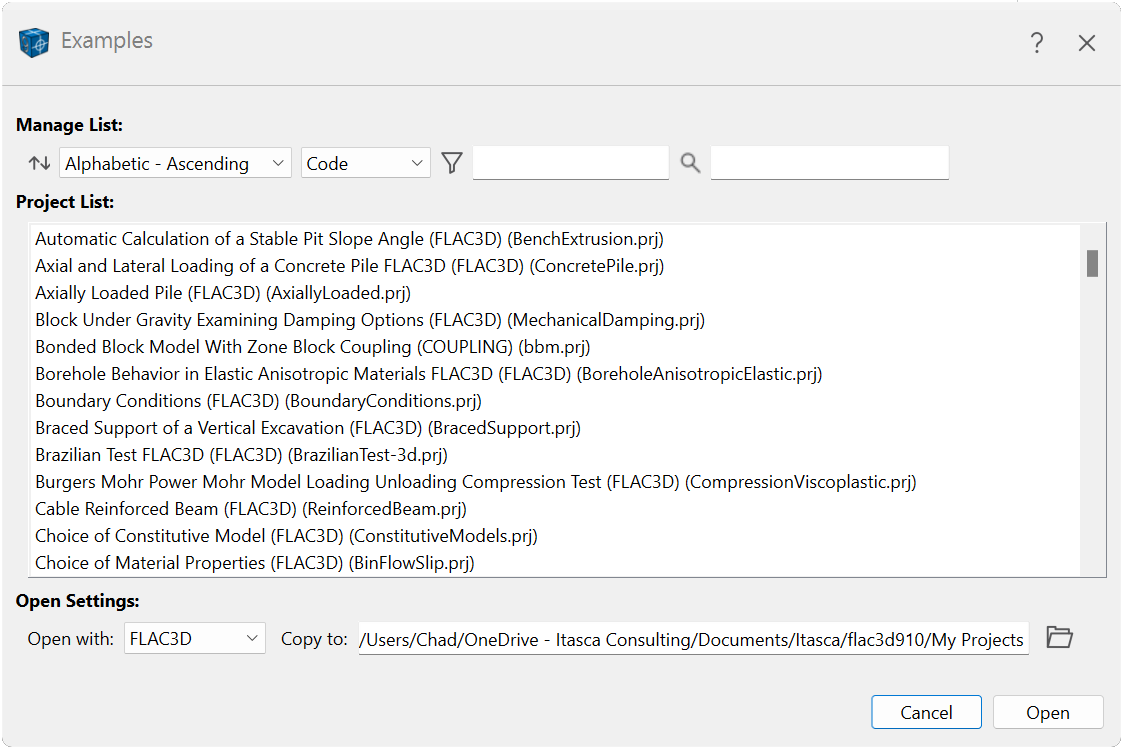Click the project list scrollbar thumb
The height and width of the screenshot is (749, 1123).
pyautogui.click(x=1092, y=263)
